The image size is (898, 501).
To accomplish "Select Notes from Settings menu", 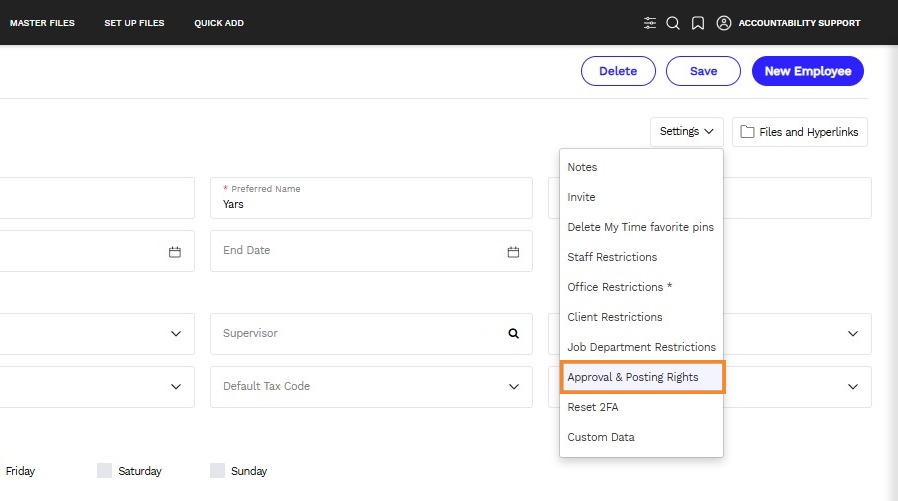I will tap(641, 167).
